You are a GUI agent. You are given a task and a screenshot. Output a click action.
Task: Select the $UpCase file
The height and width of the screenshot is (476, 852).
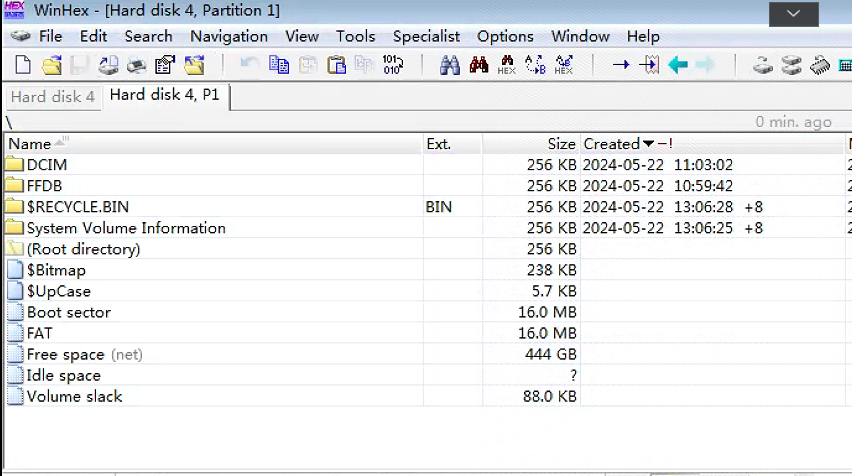pos(59,291)
